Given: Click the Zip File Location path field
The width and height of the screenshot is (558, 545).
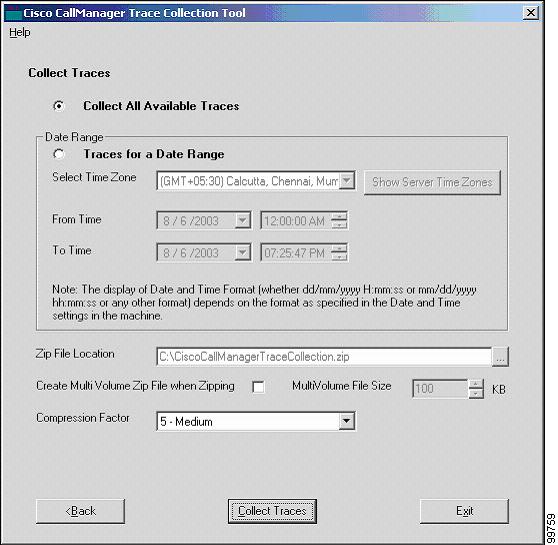Looking at the screenshot, I should coord(324,356).
